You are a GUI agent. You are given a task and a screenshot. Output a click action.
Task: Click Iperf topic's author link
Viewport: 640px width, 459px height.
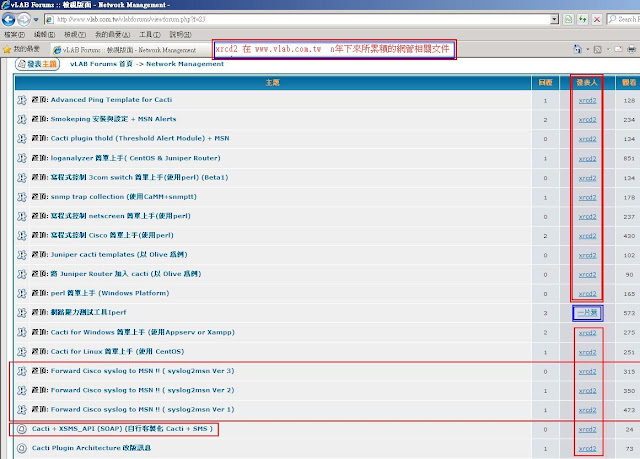587,313
